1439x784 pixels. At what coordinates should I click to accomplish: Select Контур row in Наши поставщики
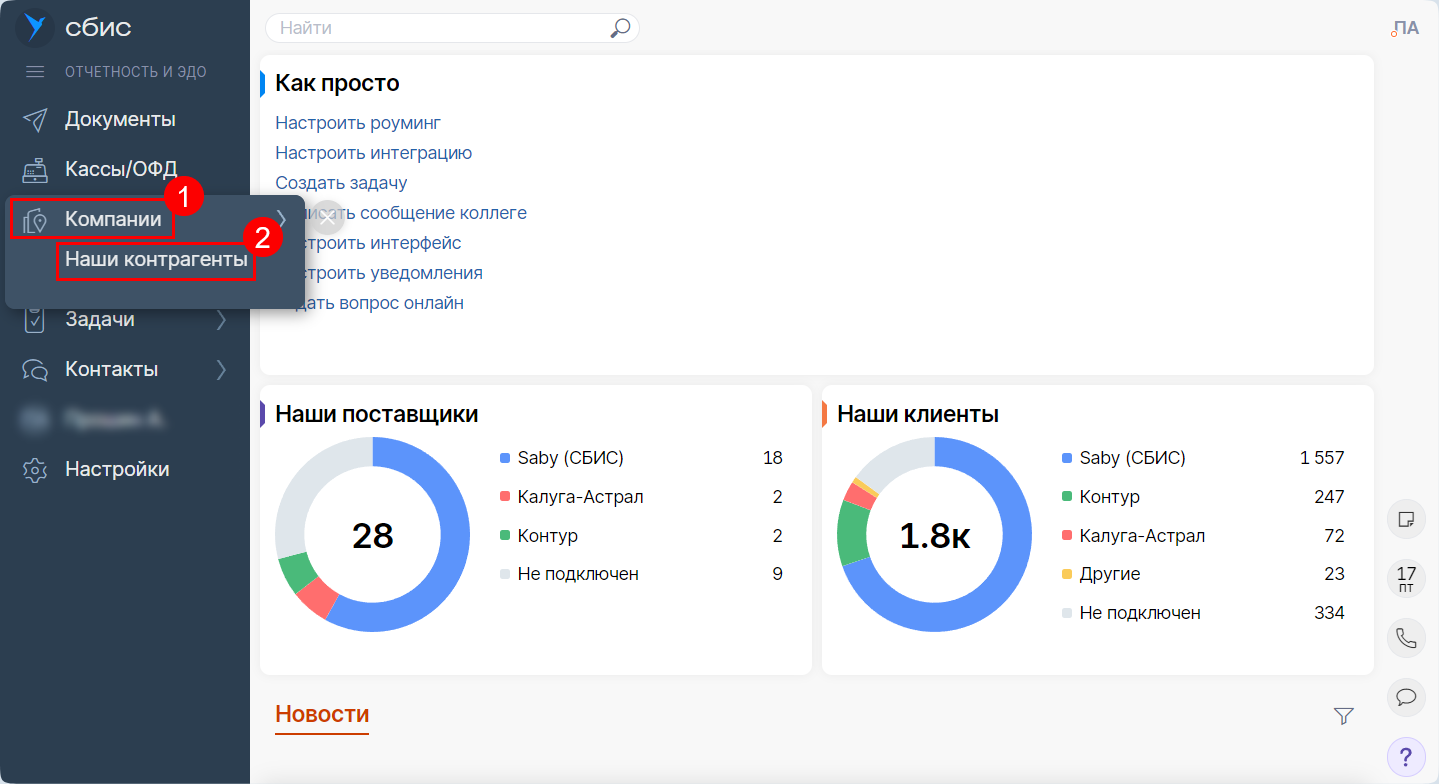[641, 536]
